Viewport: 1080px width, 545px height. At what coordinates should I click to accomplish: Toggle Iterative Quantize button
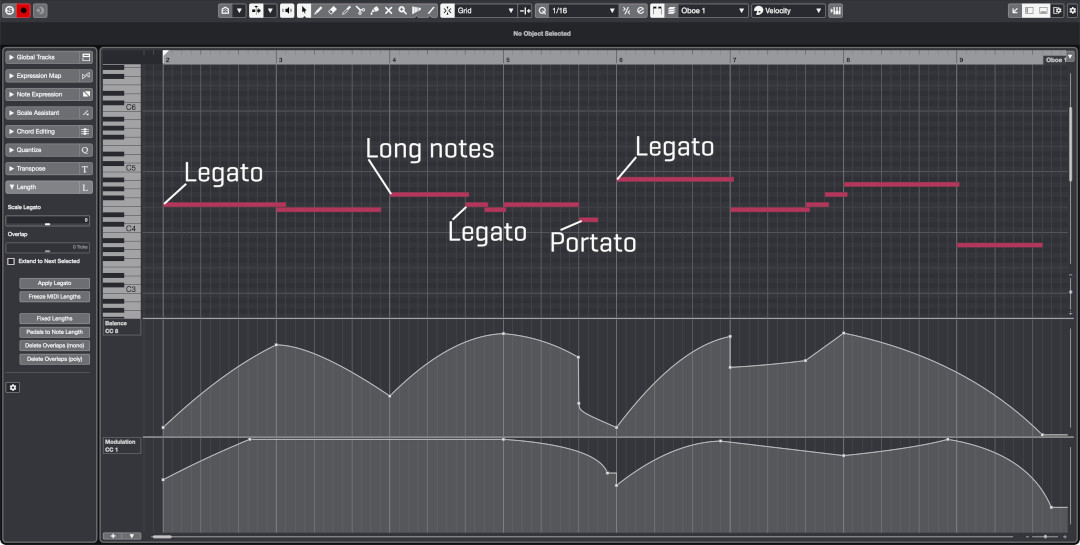coord(626,11)
